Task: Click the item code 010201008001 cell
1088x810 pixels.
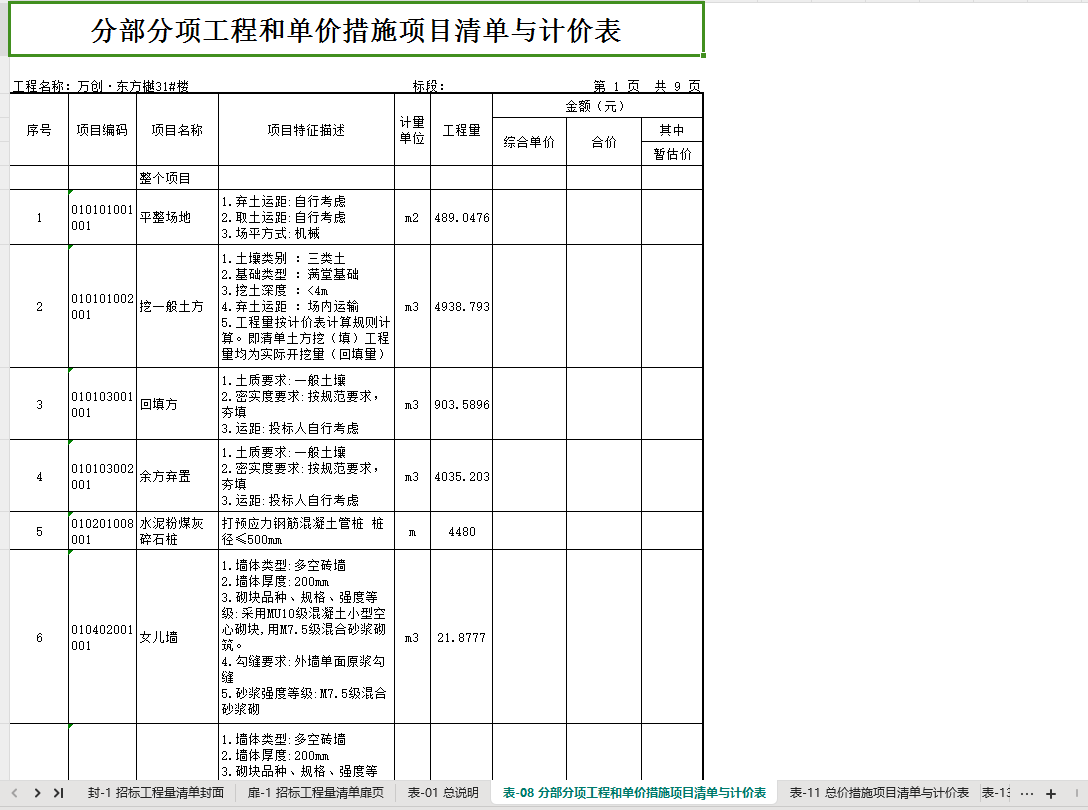Action: tap(102, 531)
